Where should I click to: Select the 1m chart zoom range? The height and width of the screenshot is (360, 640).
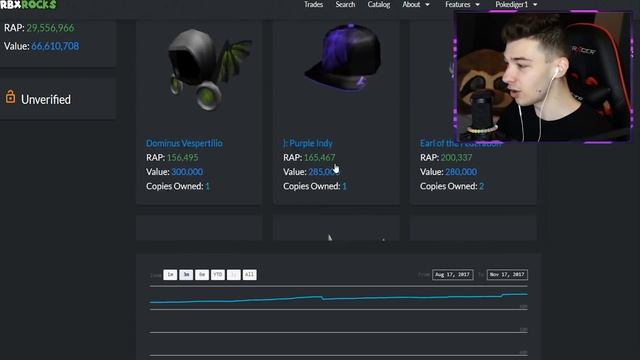click(x=170, y=275)
